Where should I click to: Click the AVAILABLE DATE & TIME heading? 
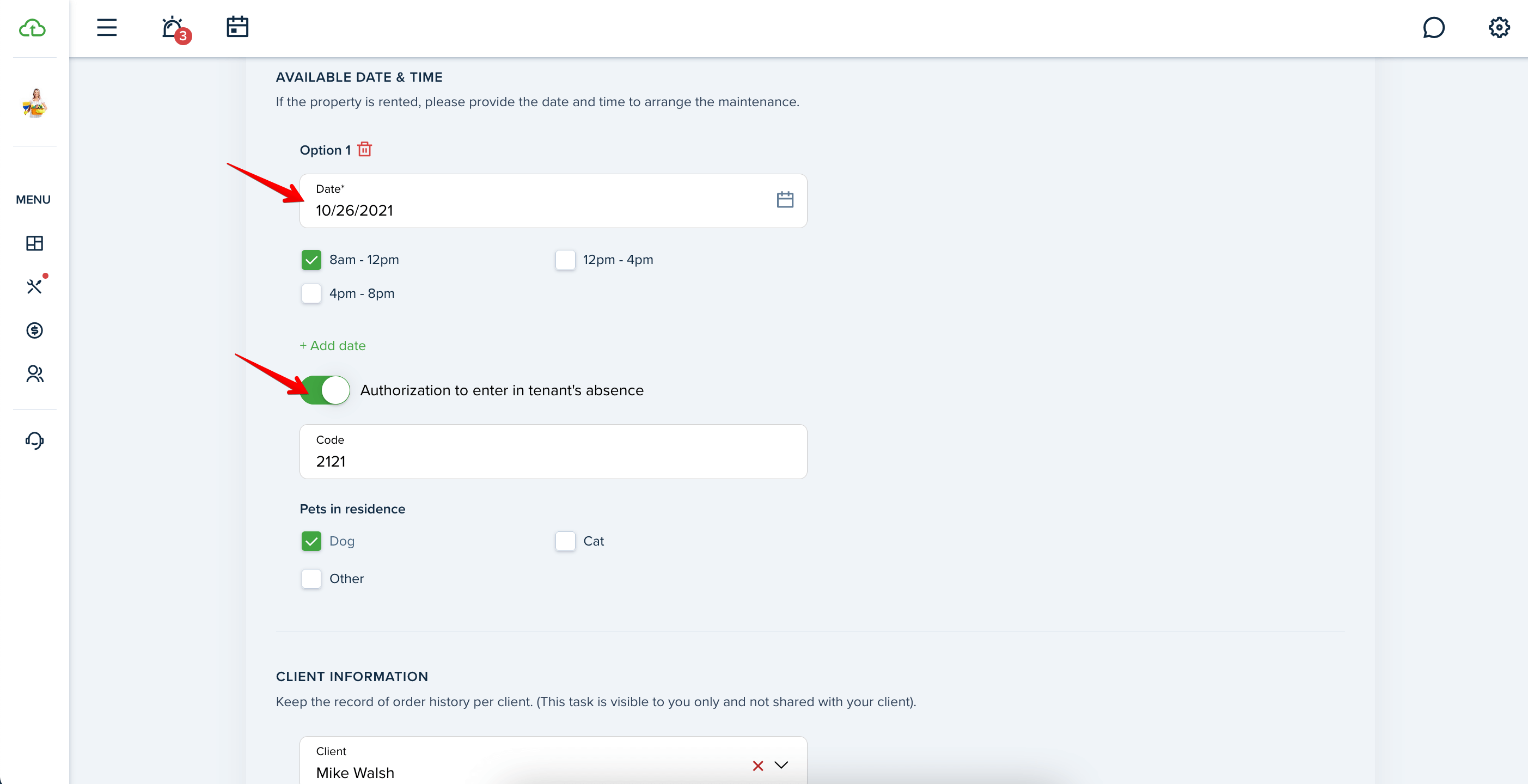click(359, 77)
